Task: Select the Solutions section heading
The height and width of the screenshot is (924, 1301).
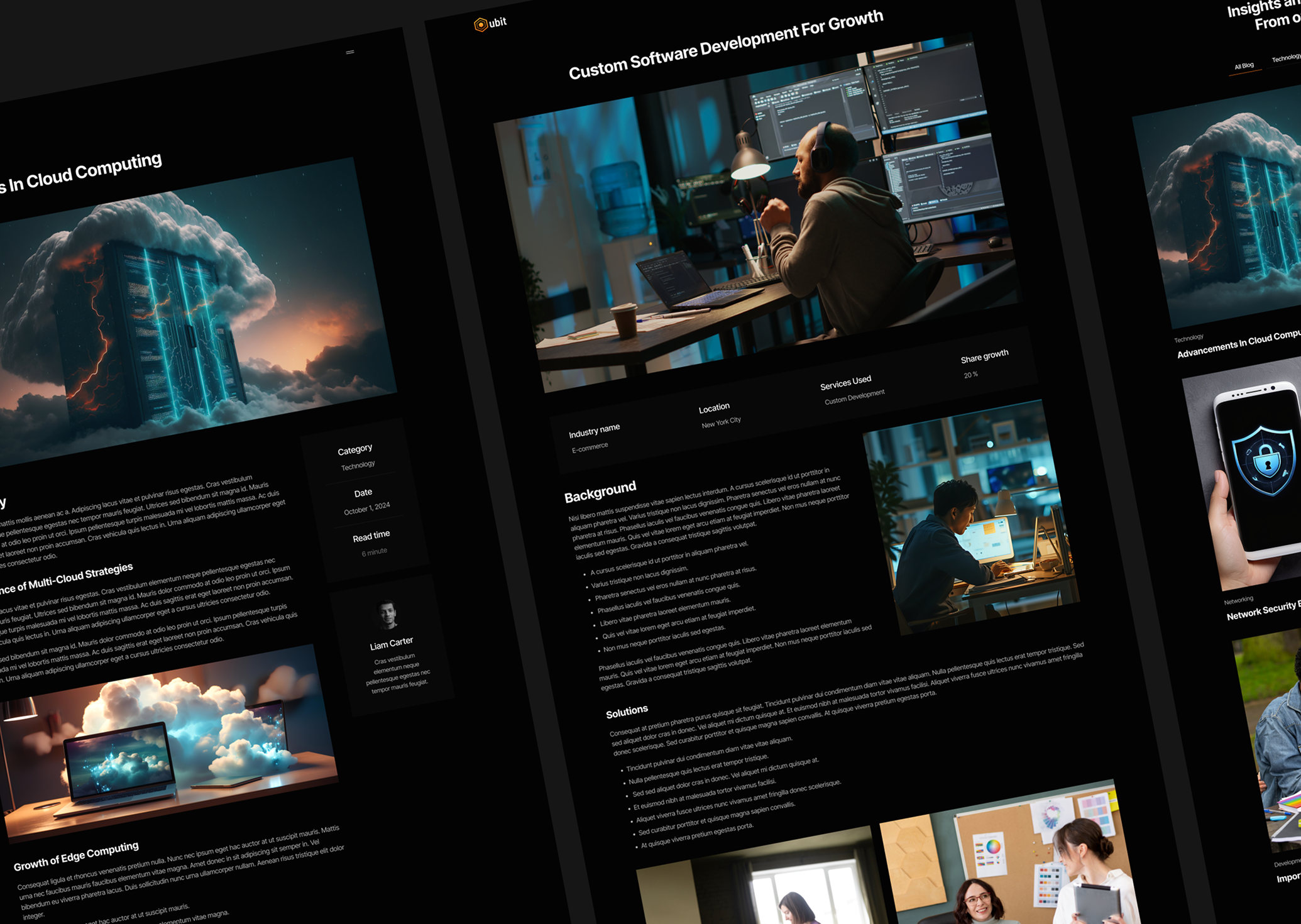Action: [626, 711]
